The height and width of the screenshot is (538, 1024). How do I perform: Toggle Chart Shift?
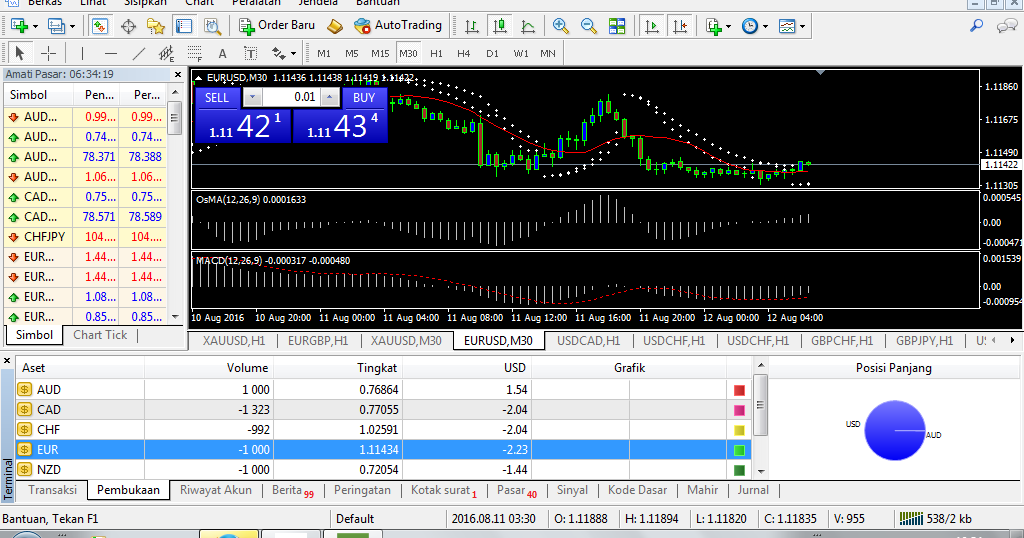point(680,26)
